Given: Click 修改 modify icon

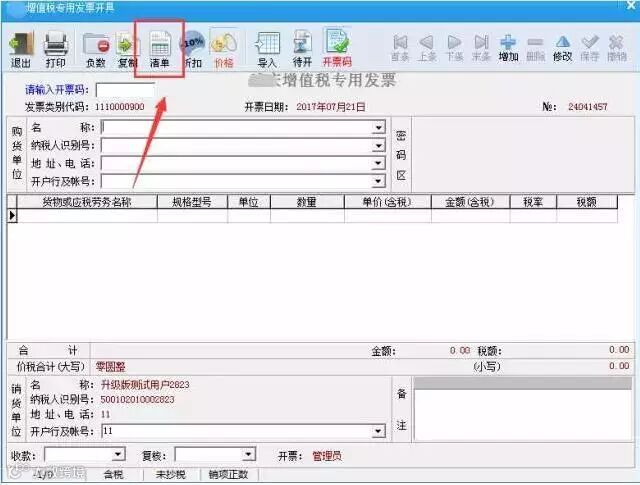Looking at the screenshot, I should point(562,48).
